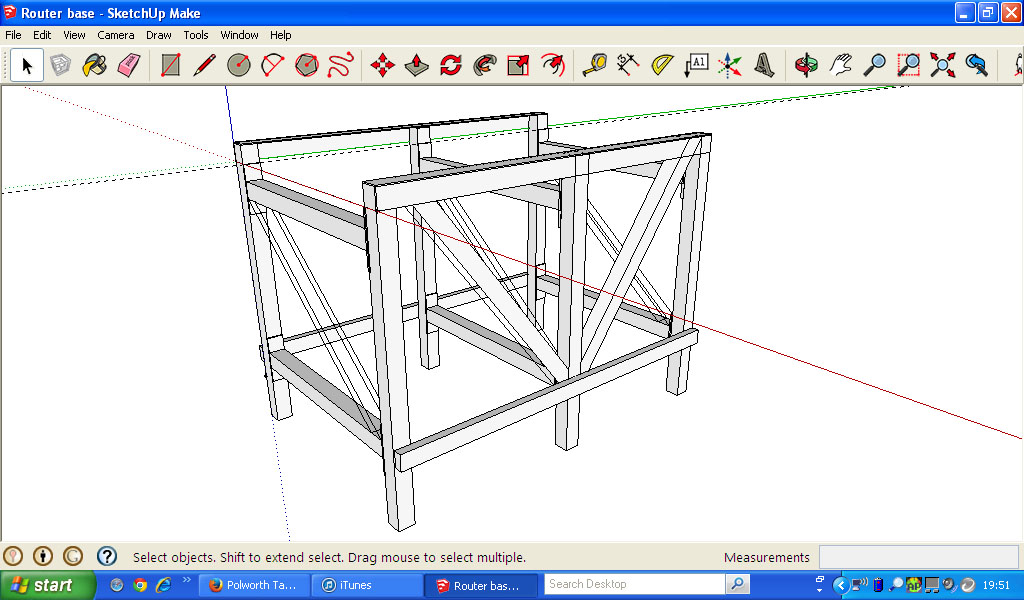Switch to iTunes taskbar button

click(x=368, y=585)
